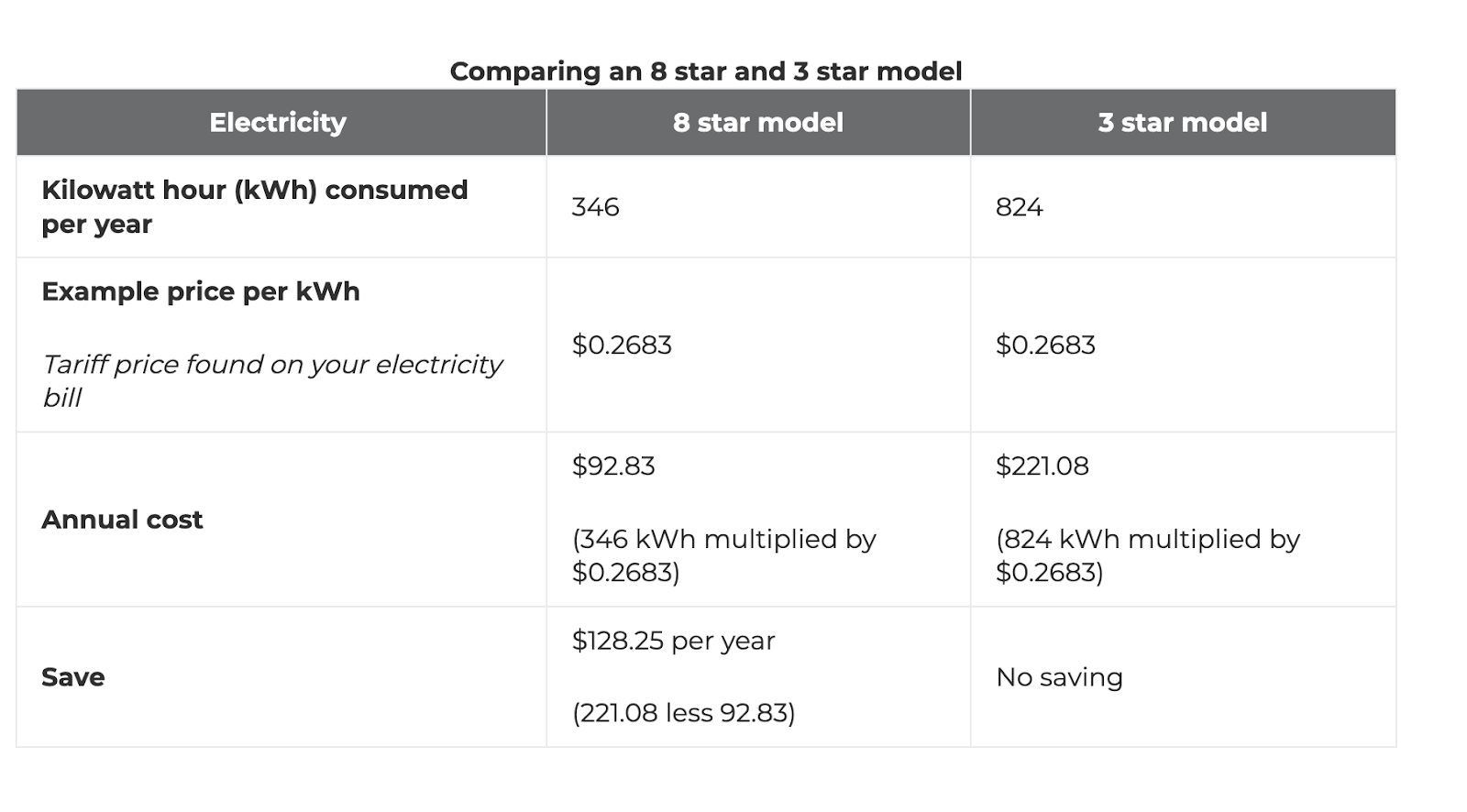Click the '824 kWh multiplied by $0.2683' explanation

click(x=1148, y=555)
